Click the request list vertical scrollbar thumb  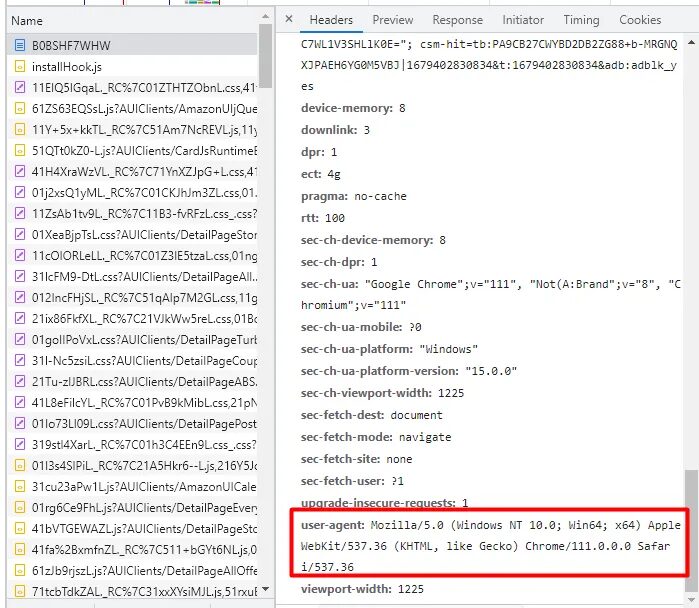pos(265,60)
